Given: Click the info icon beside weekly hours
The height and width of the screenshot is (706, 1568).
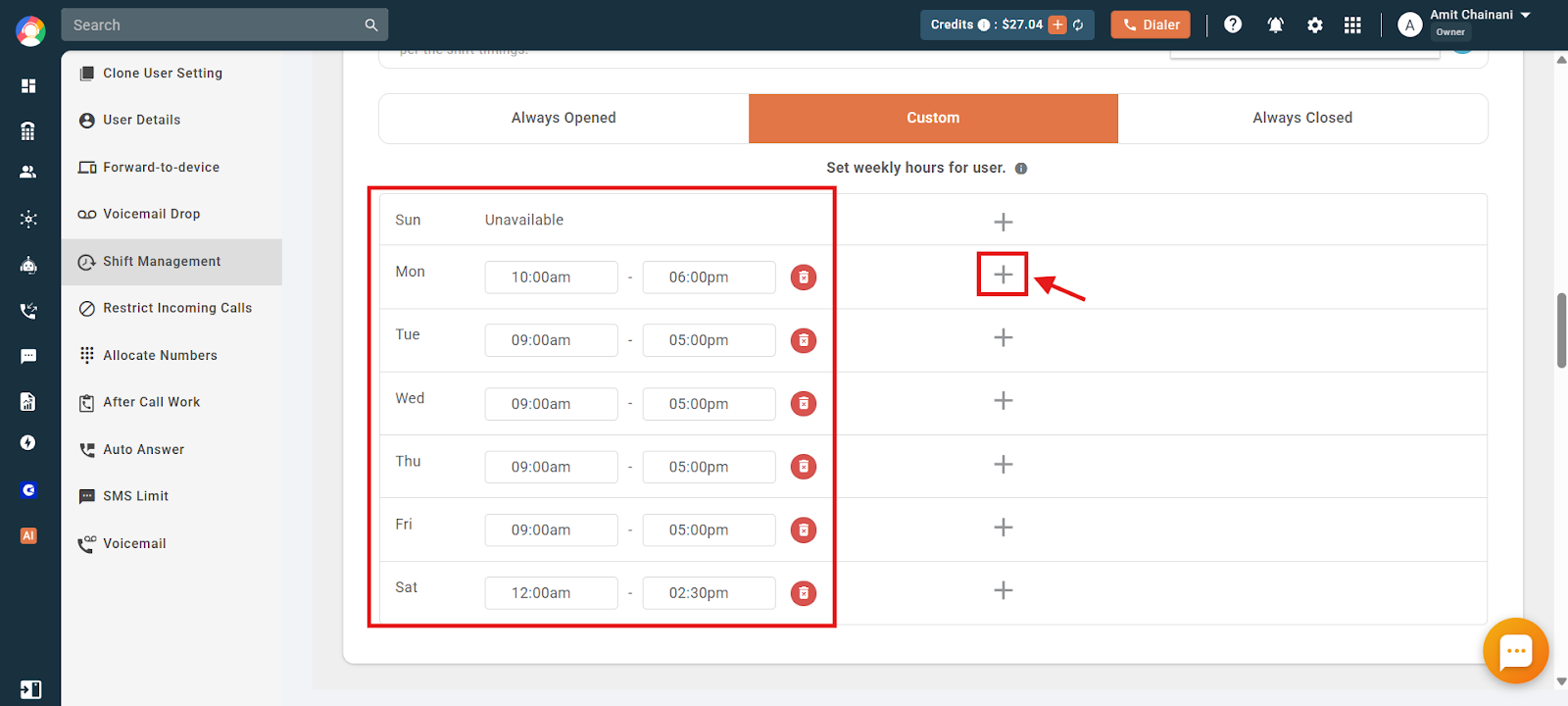Looking at the screenshot, I should pyautogui.click(x=1021, y=169).
